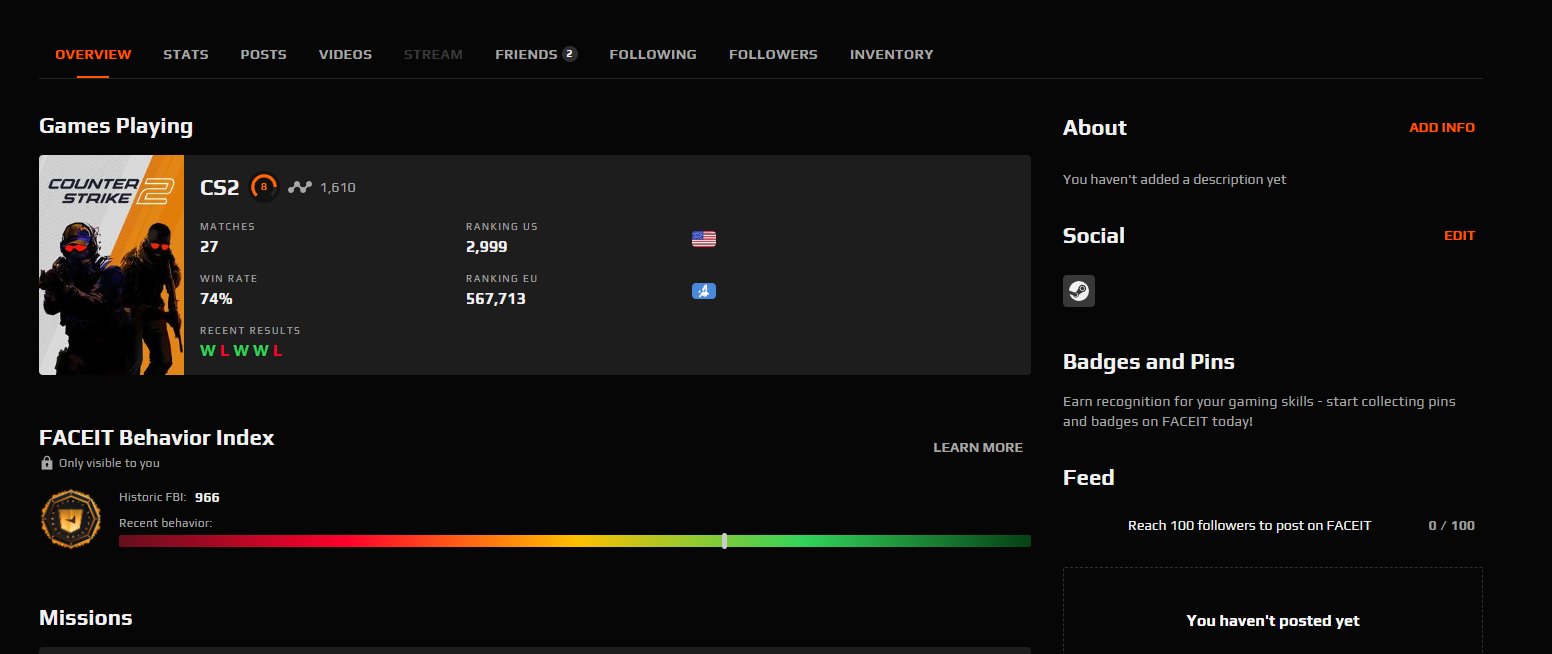1552x654 pixels.
Task: Switch to the Inventory tab
Action: pos(891,54)
